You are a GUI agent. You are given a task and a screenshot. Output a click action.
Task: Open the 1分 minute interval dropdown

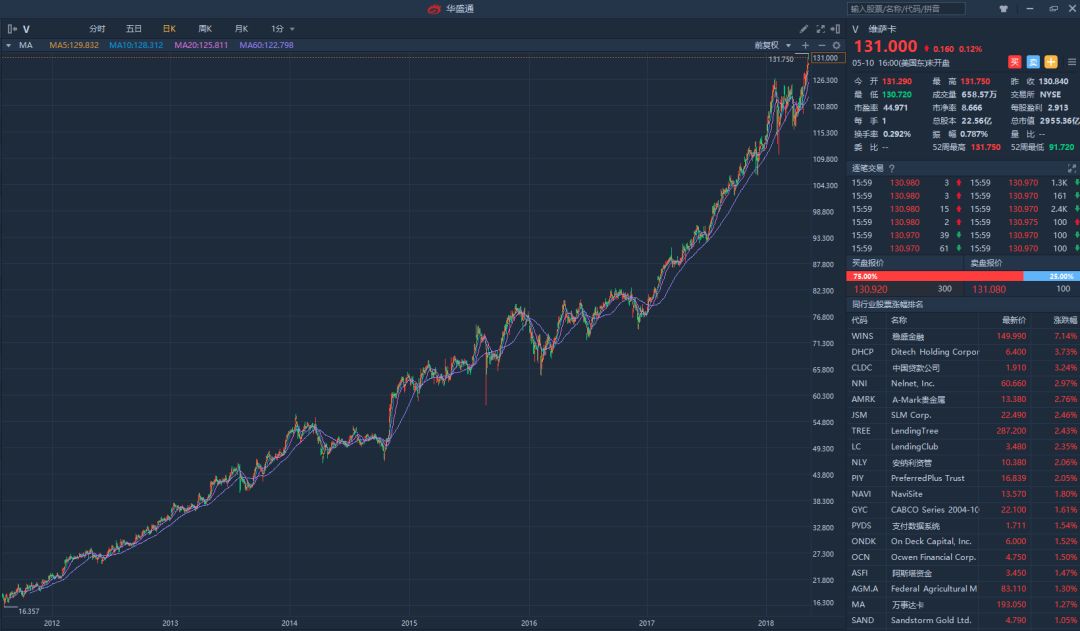tap(283, 29)
